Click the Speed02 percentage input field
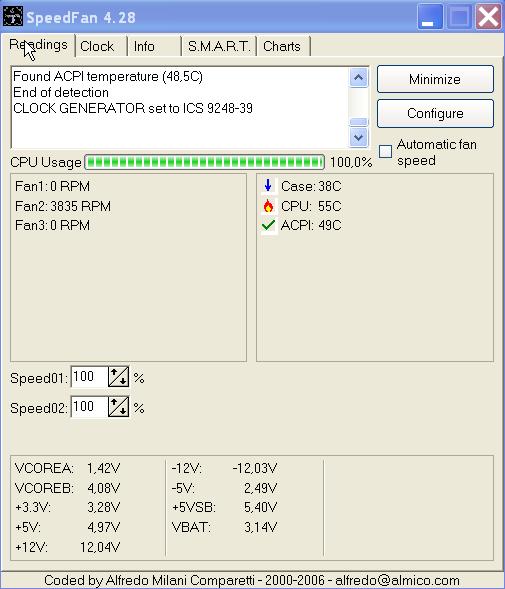 pos(89,407)
